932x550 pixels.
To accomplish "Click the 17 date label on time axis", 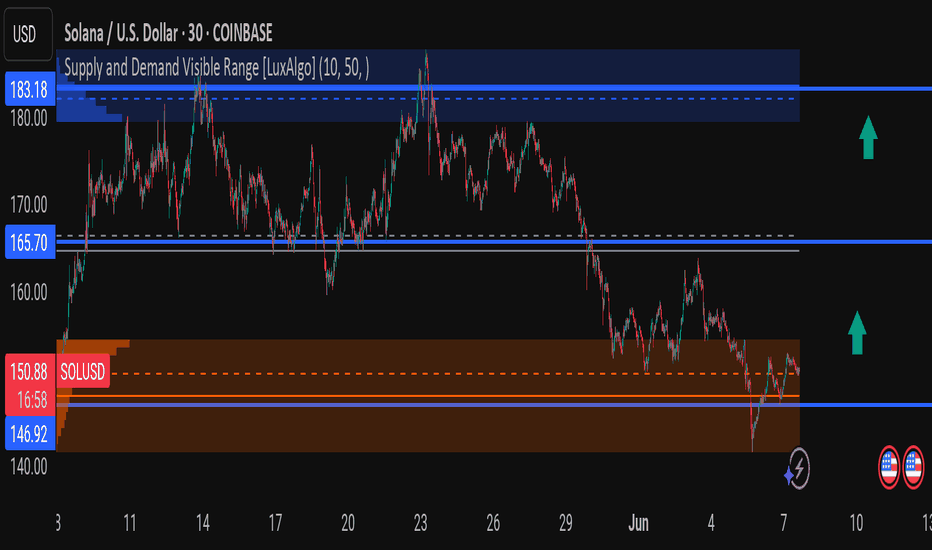I will click(x=275, y=523).
